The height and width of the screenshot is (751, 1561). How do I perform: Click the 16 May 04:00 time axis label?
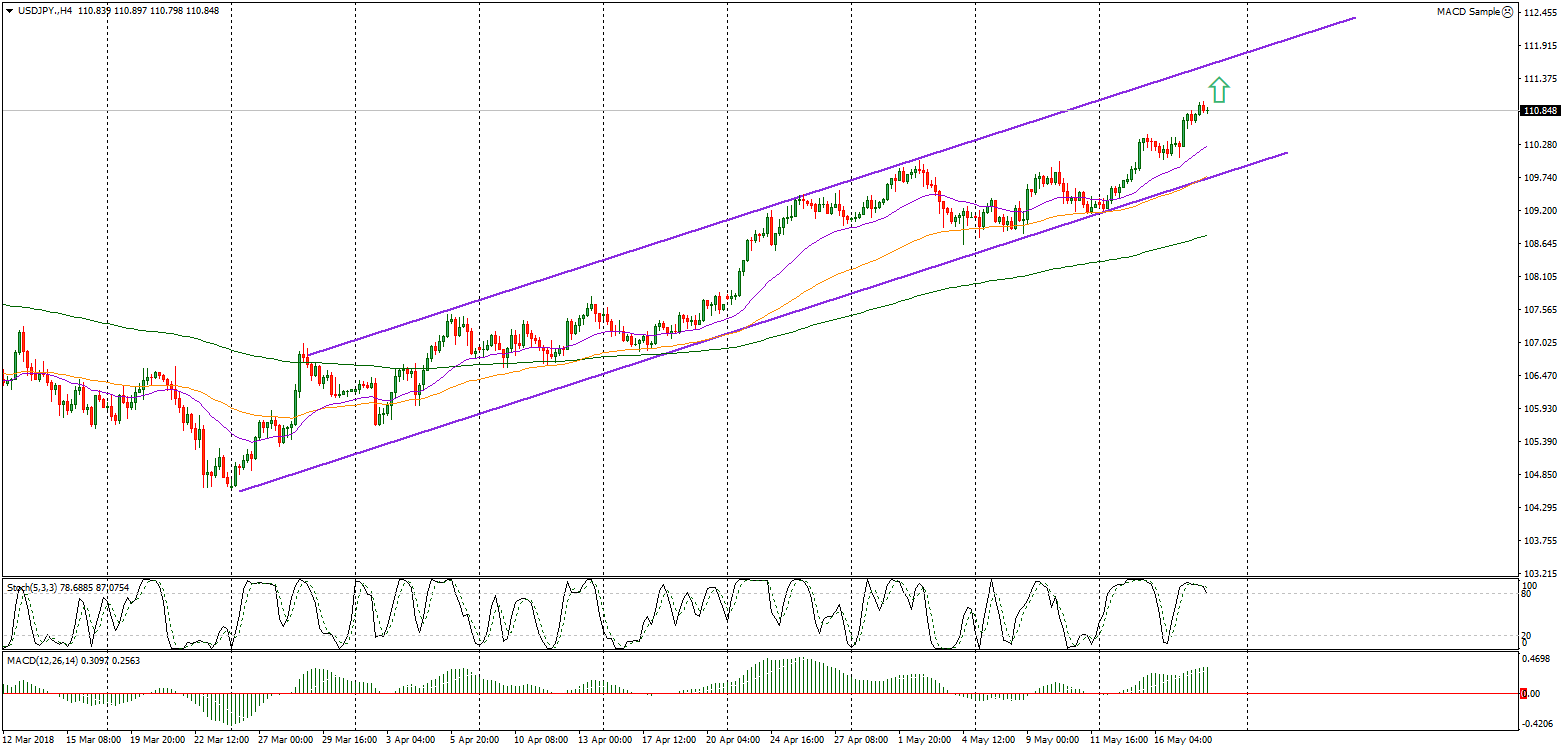tap(1185, 740)
